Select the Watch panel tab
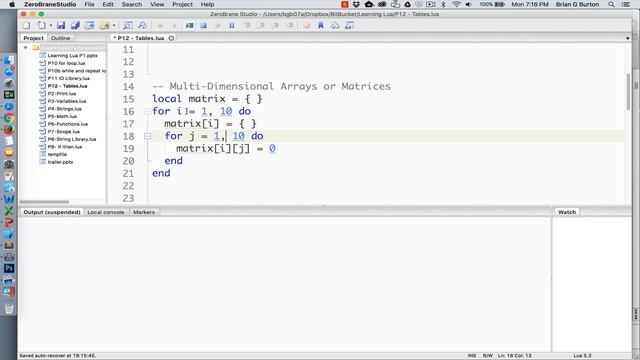This screenshot has width=640, height=360. (x=567, y=212)
